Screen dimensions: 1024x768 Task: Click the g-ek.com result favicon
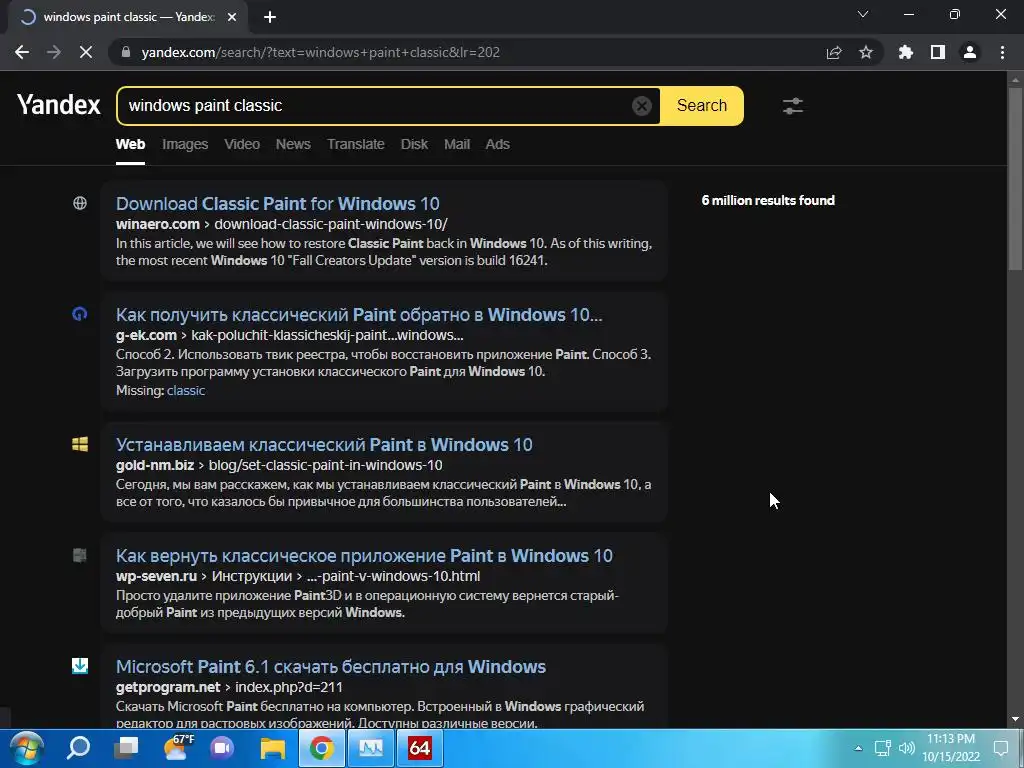[x=80, y=314]
